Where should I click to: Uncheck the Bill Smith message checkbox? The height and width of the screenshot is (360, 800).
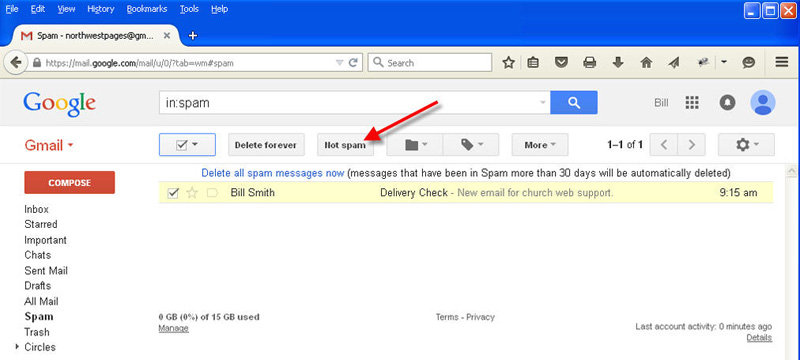click(173, 193)
